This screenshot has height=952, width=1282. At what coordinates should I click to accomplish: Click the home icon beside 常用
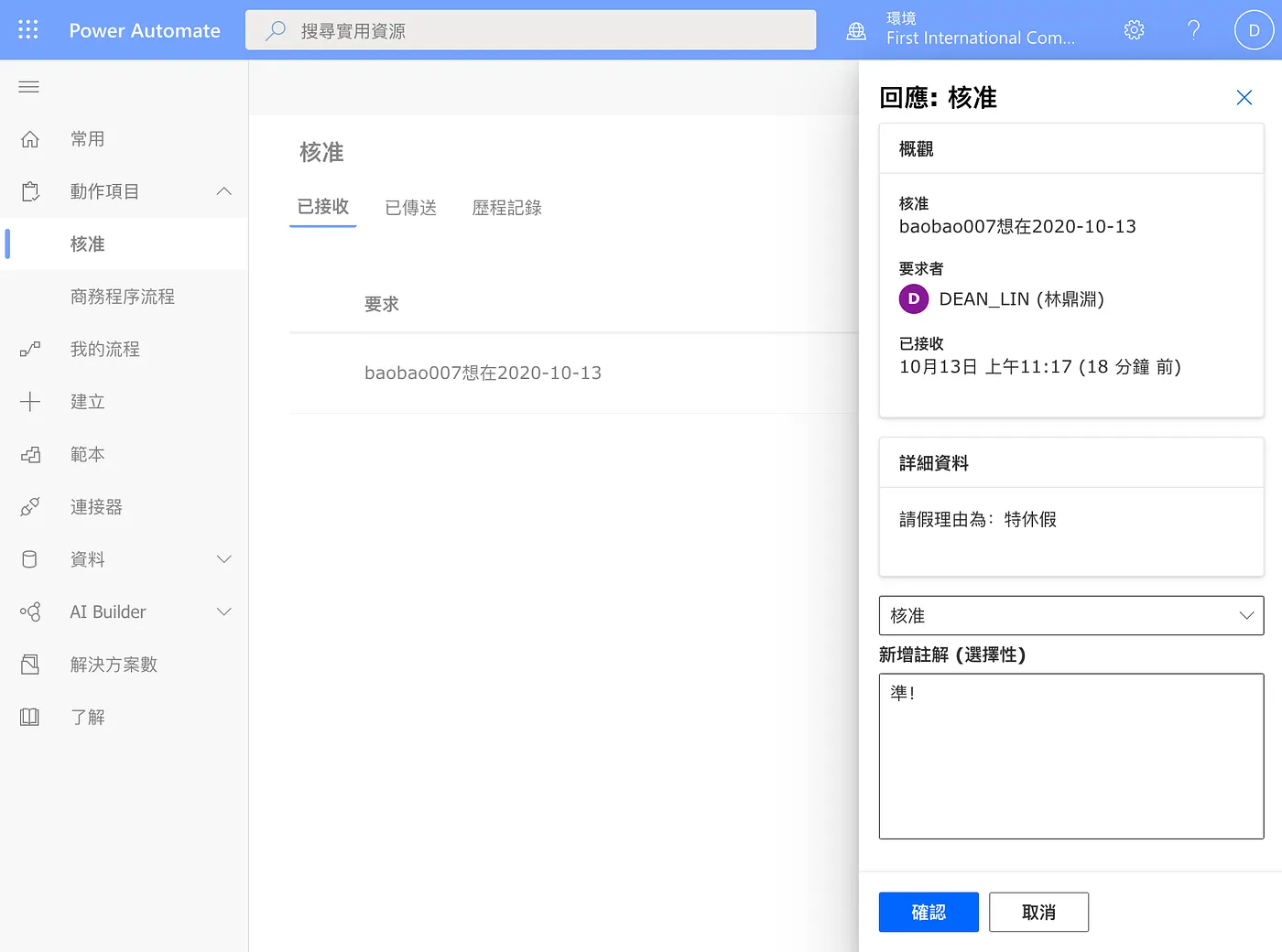pos(30,139)
